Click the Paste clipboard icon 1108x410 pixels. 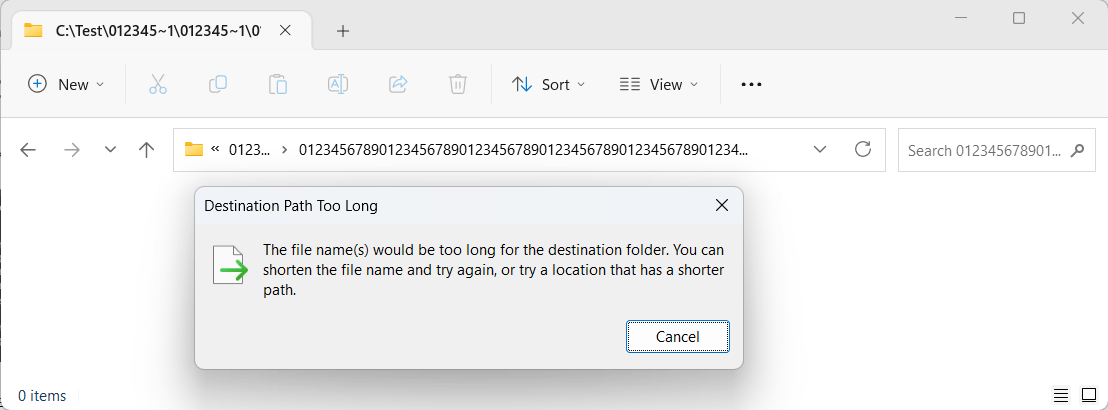(278, 85)
